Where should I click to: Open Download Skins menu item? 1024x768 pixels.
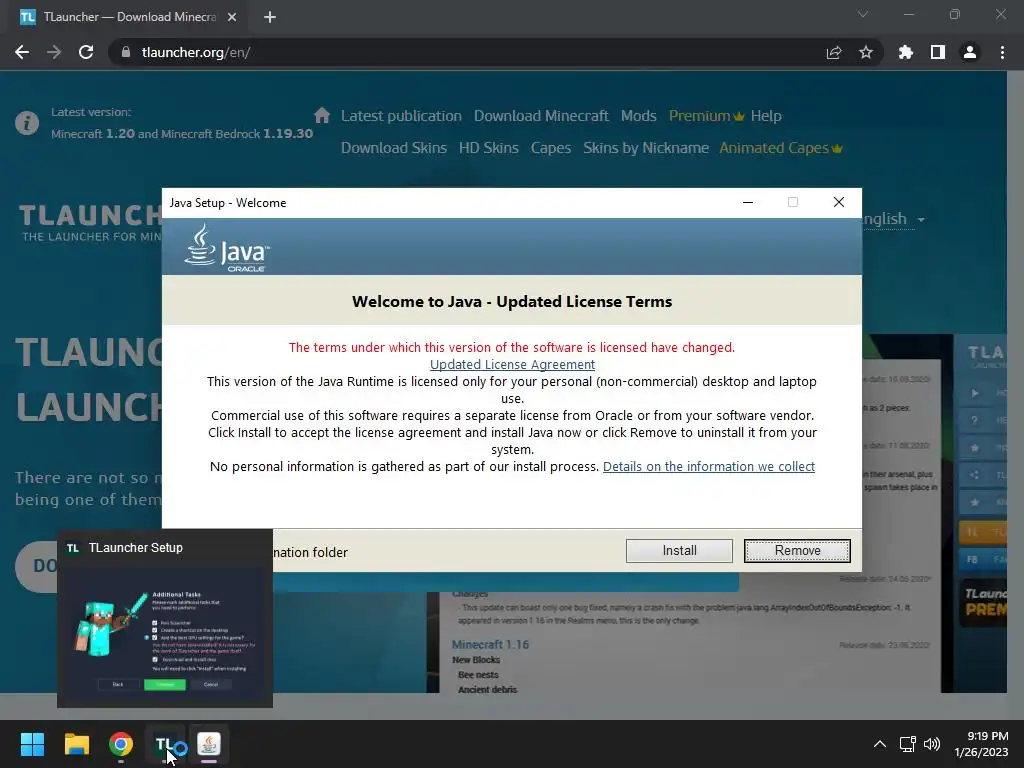pos(394,148)
